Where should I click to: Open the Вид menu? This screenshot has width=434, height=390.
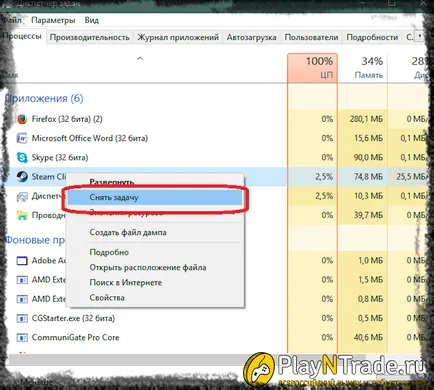tap(91, 20)
